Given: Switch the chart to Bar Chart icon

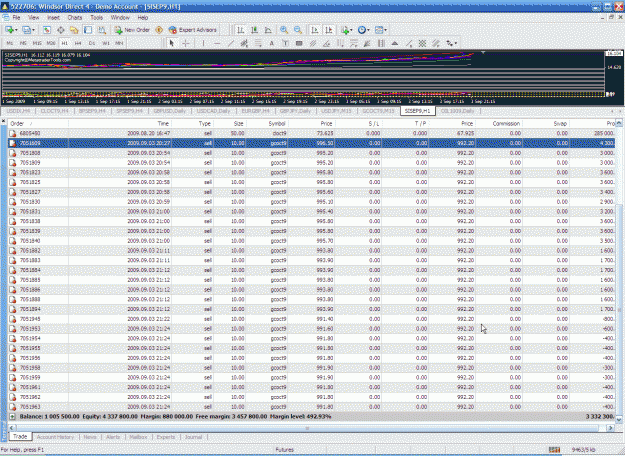Looking at the screenshot, I should [x=240, y=30].
